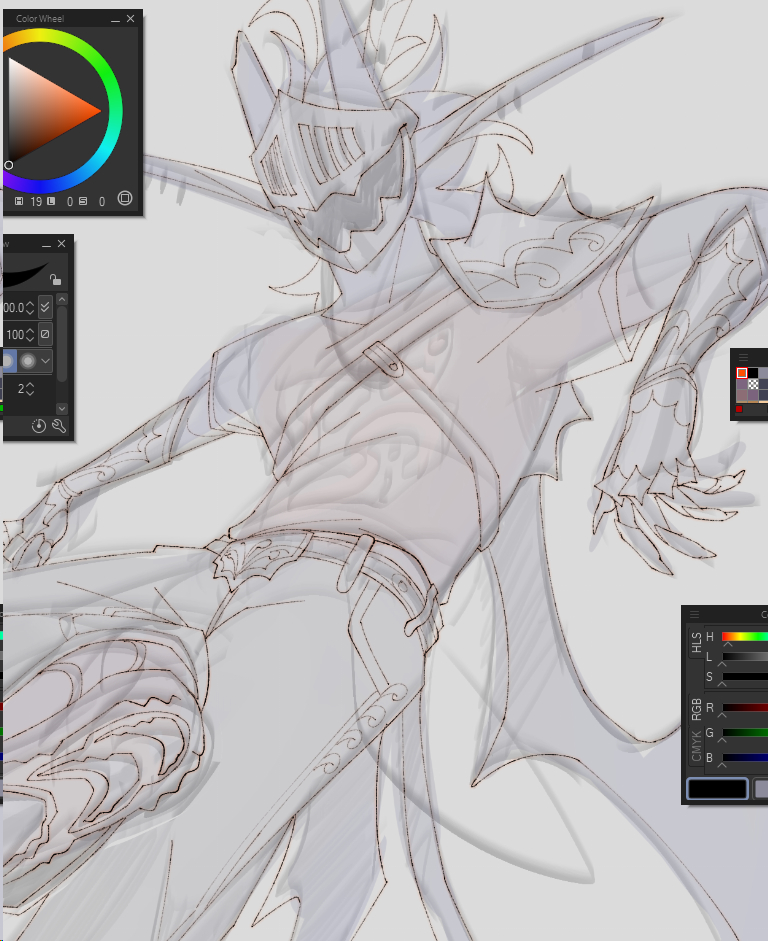The image size is (768, 941).
Task: Open the brush size dynamics button
Action: (45, 308)
